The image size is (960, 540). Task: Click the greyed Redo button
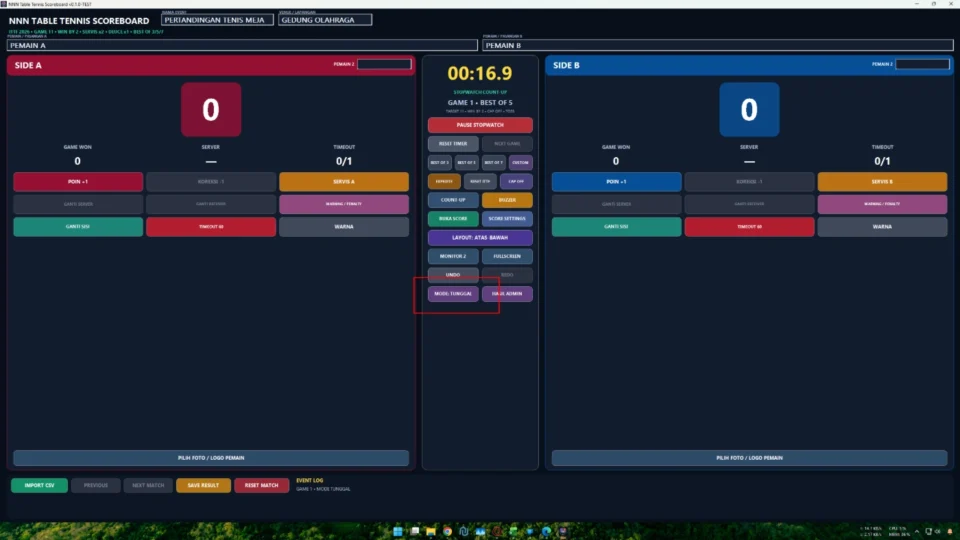507,275
